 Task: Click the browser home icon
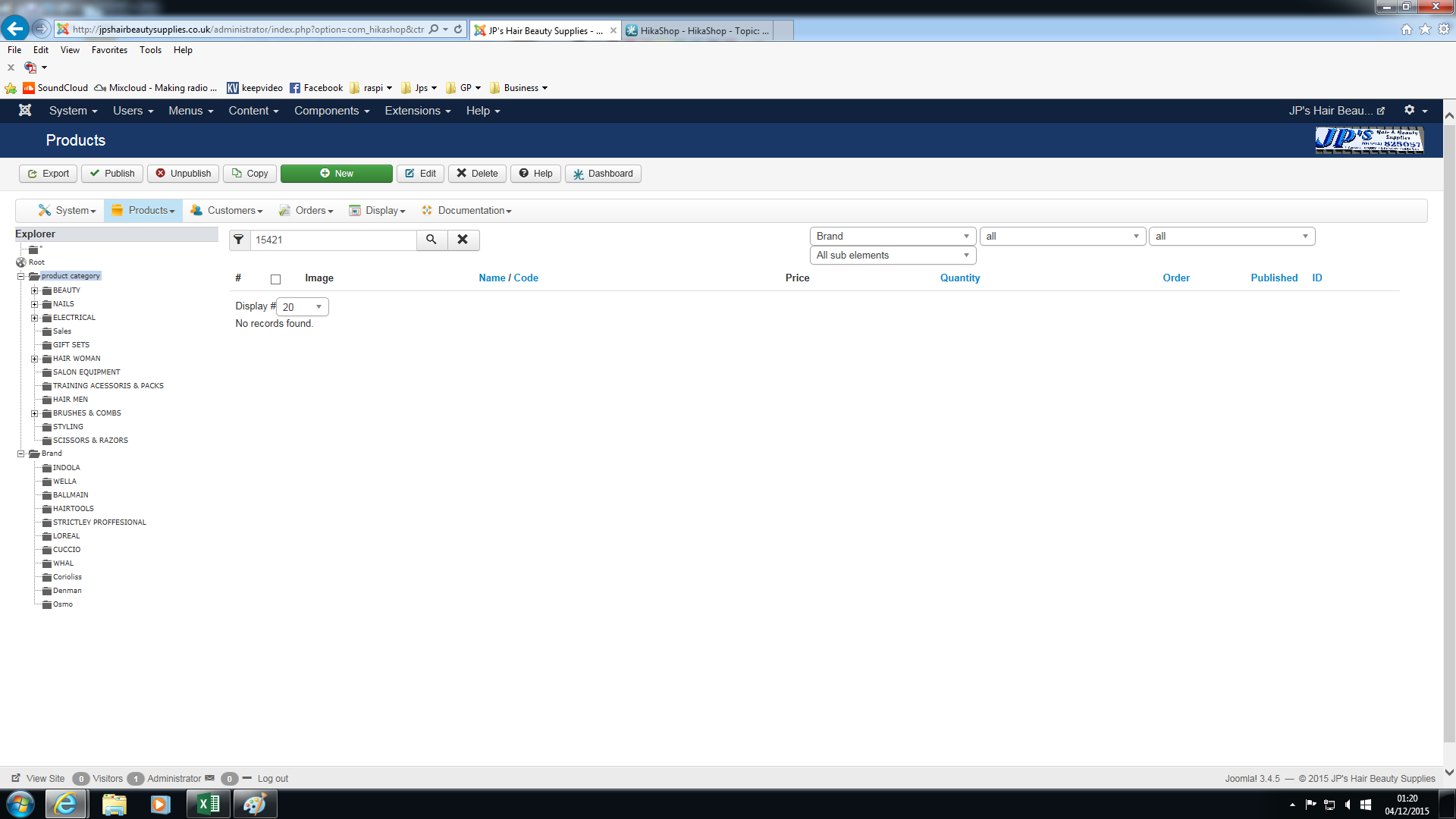[1407, 30]
